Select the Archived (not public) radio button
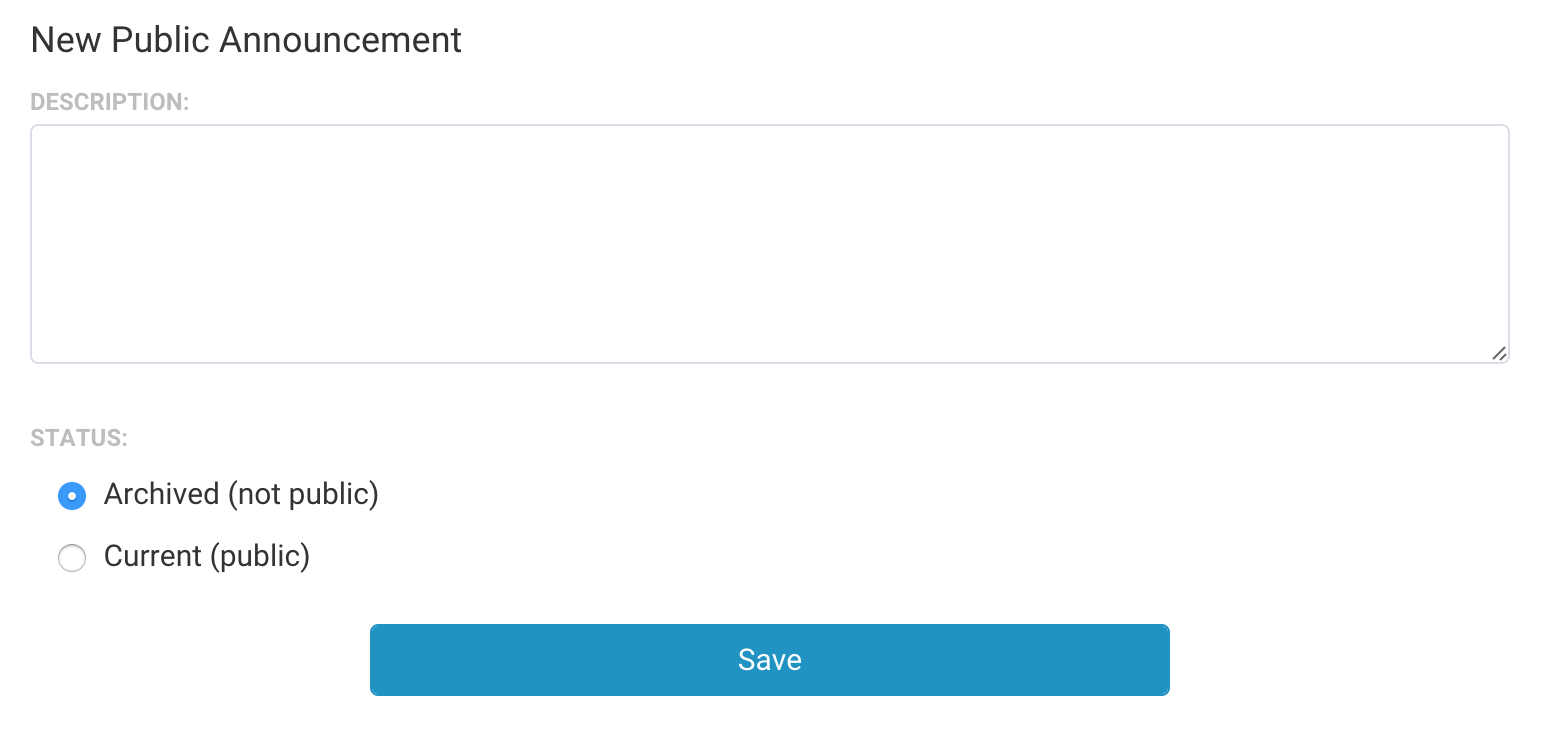The width and height of the screenshot is (1552, 734). [x=72, y=496]
